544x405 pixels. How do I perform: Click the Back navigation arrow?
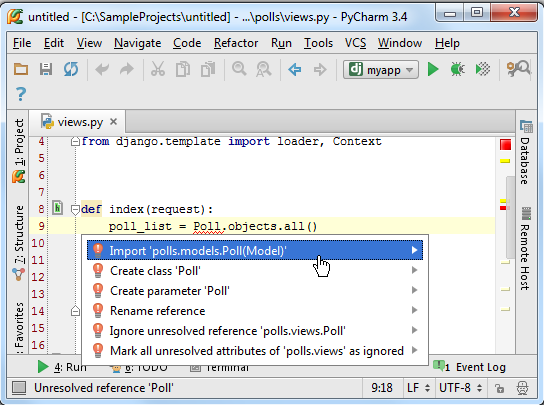(295, 69)
